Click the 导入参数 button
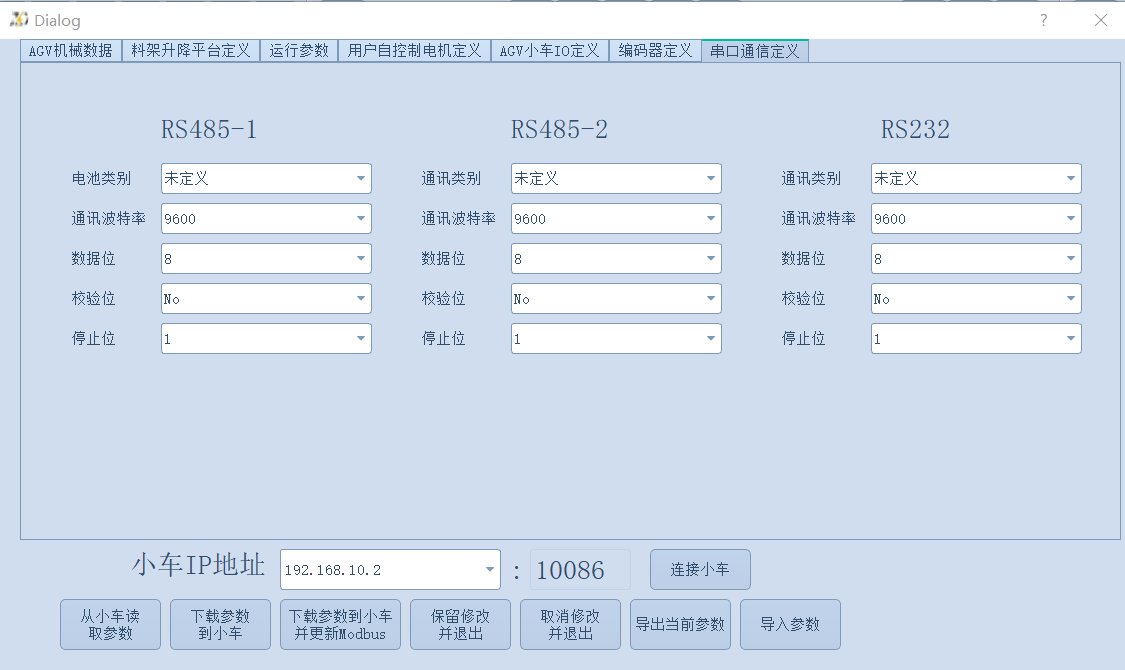This screenshot has height=670, width=1125. 790,625
